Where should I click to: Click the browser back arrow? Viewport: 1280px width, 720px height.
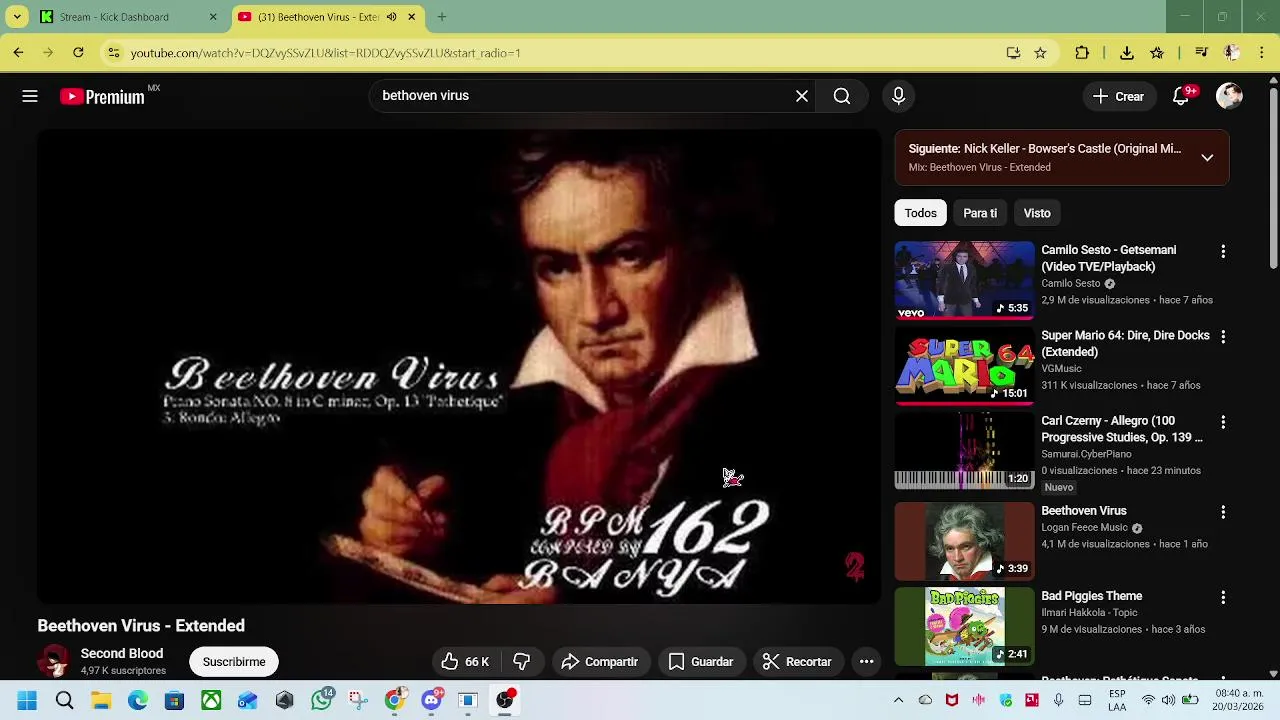pyautogui.click(x=18, y=53)
